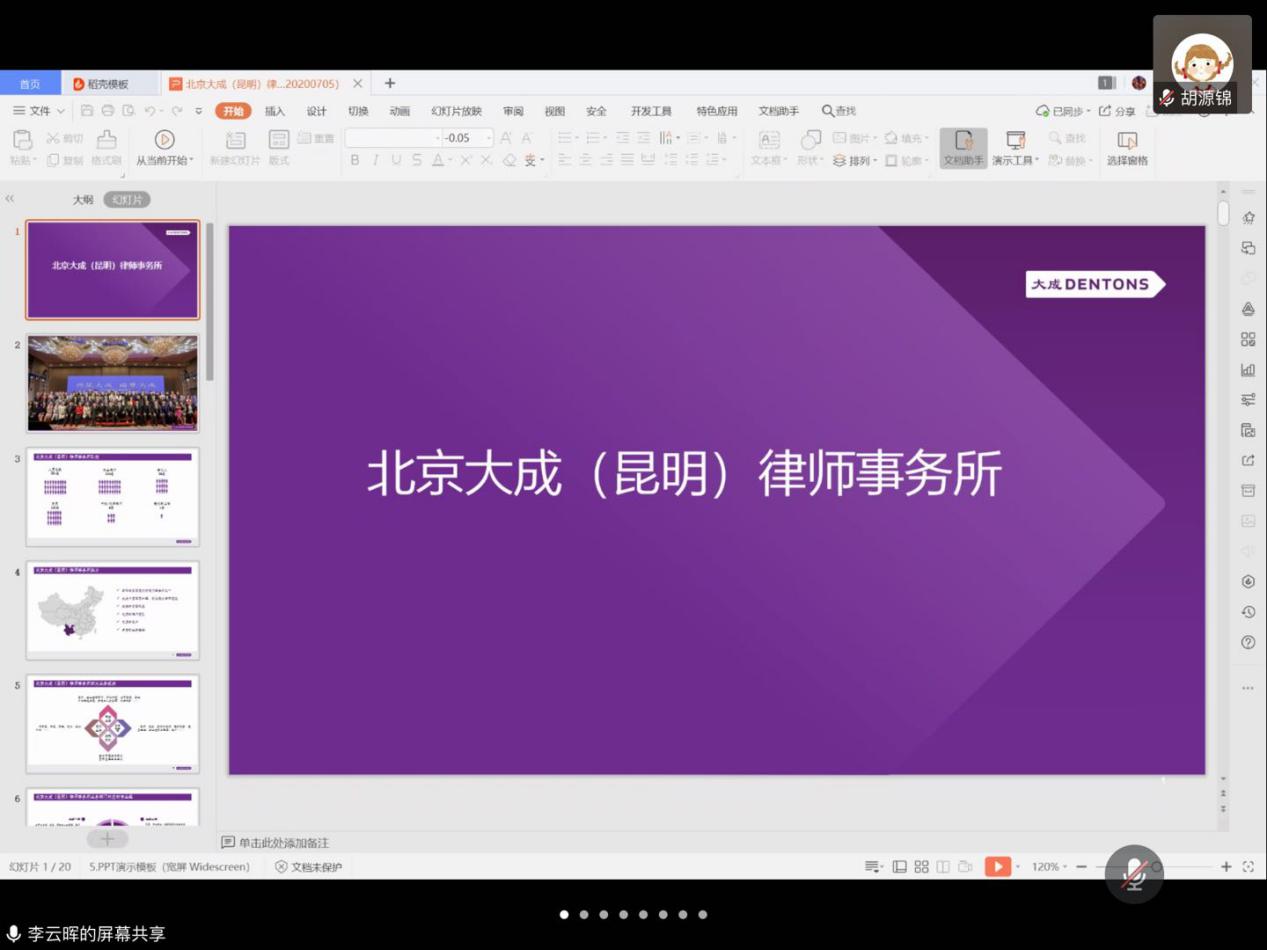This screenshot has width=1267, height=950.
Task: Select slide 2 group photo thumbnail
Action: [x=112, y=383]
